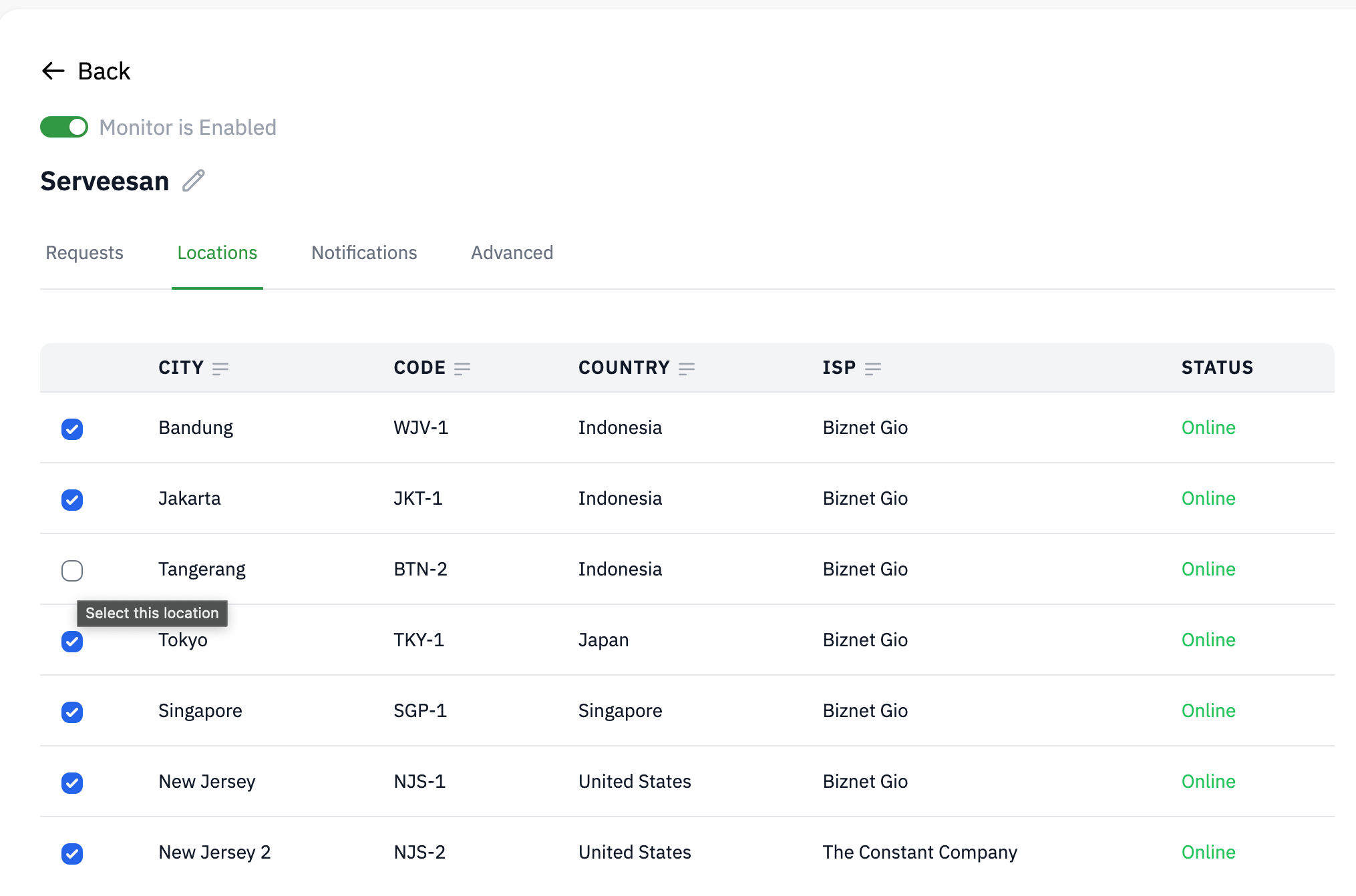Uncheck the Tokyo location checkbox
This screenshot has width=1356, height=896.
click(72, 642)
